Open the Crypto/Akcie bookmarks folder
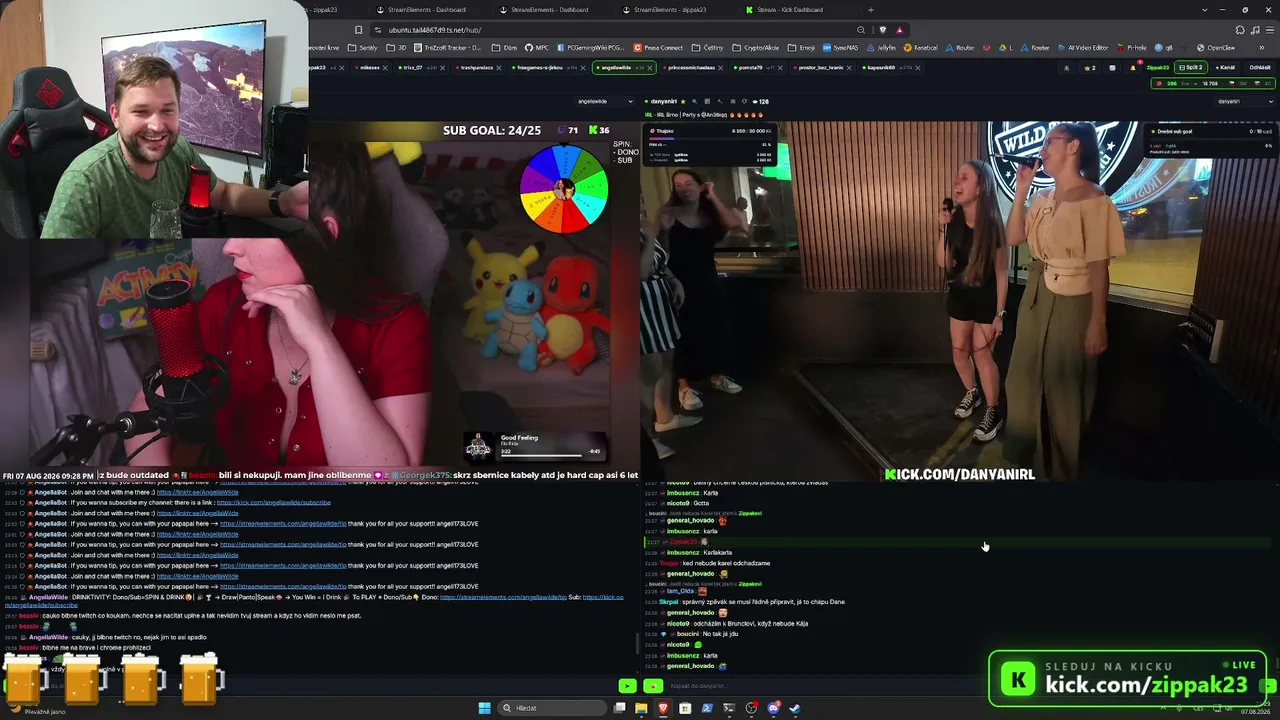The height and width of the screenshot is (720, 1280). click(x=756, y=48)
